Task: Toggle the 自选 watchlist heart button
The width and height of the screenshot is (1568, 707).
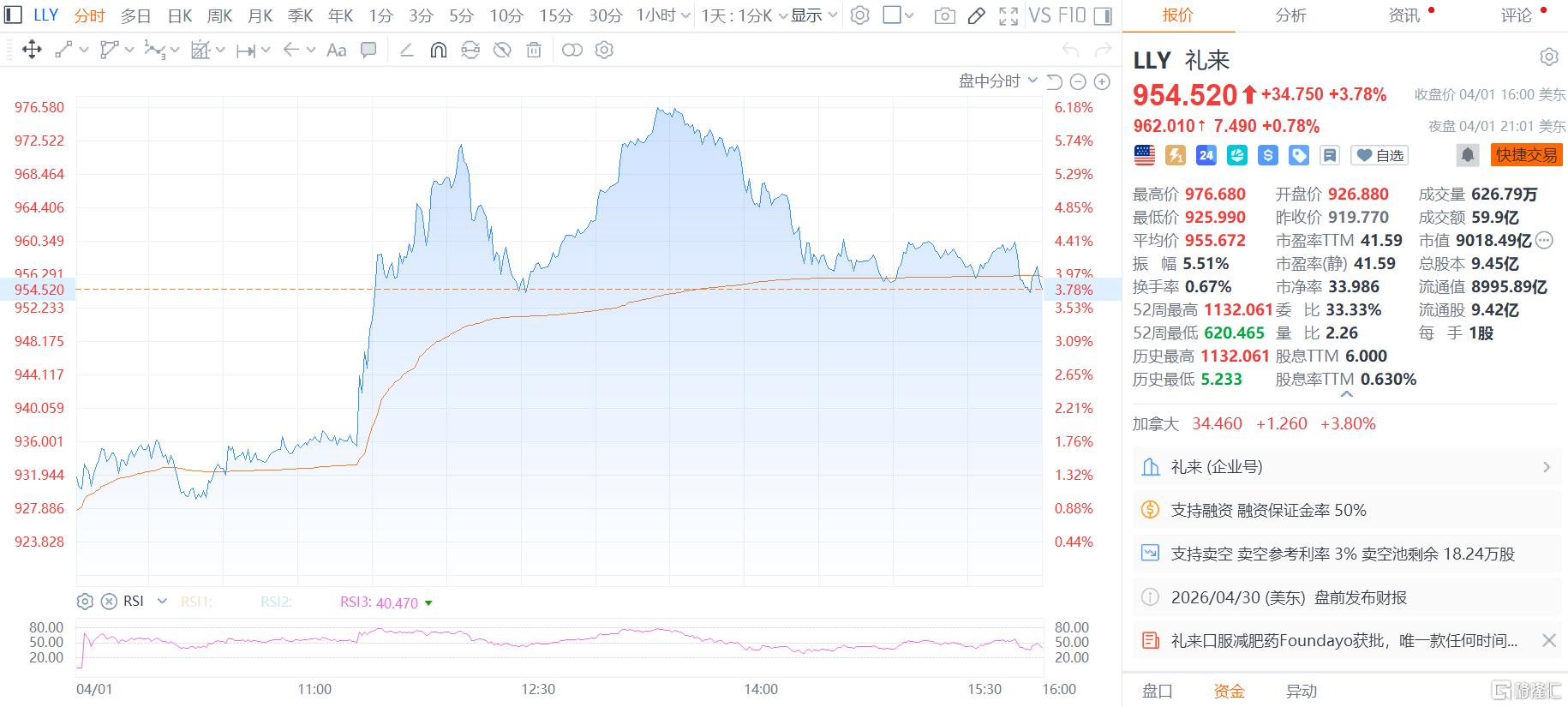Action: point(1379,155)
